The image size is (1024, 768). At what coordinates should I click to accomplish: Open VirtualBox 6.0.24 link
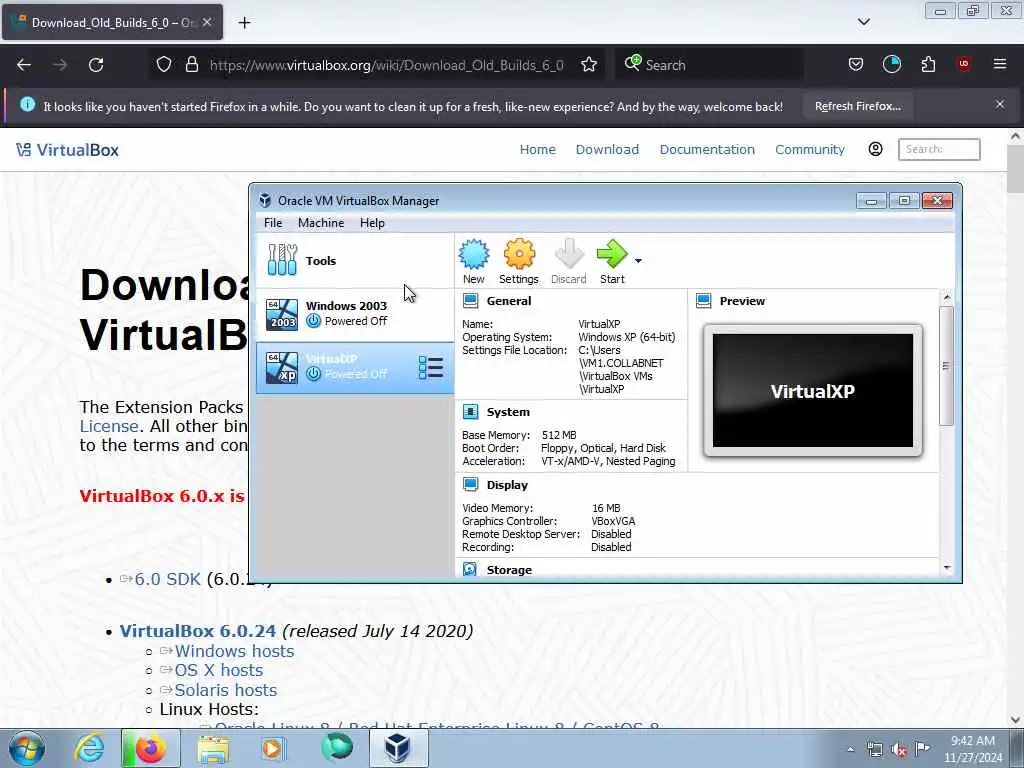tap(198, 631)
